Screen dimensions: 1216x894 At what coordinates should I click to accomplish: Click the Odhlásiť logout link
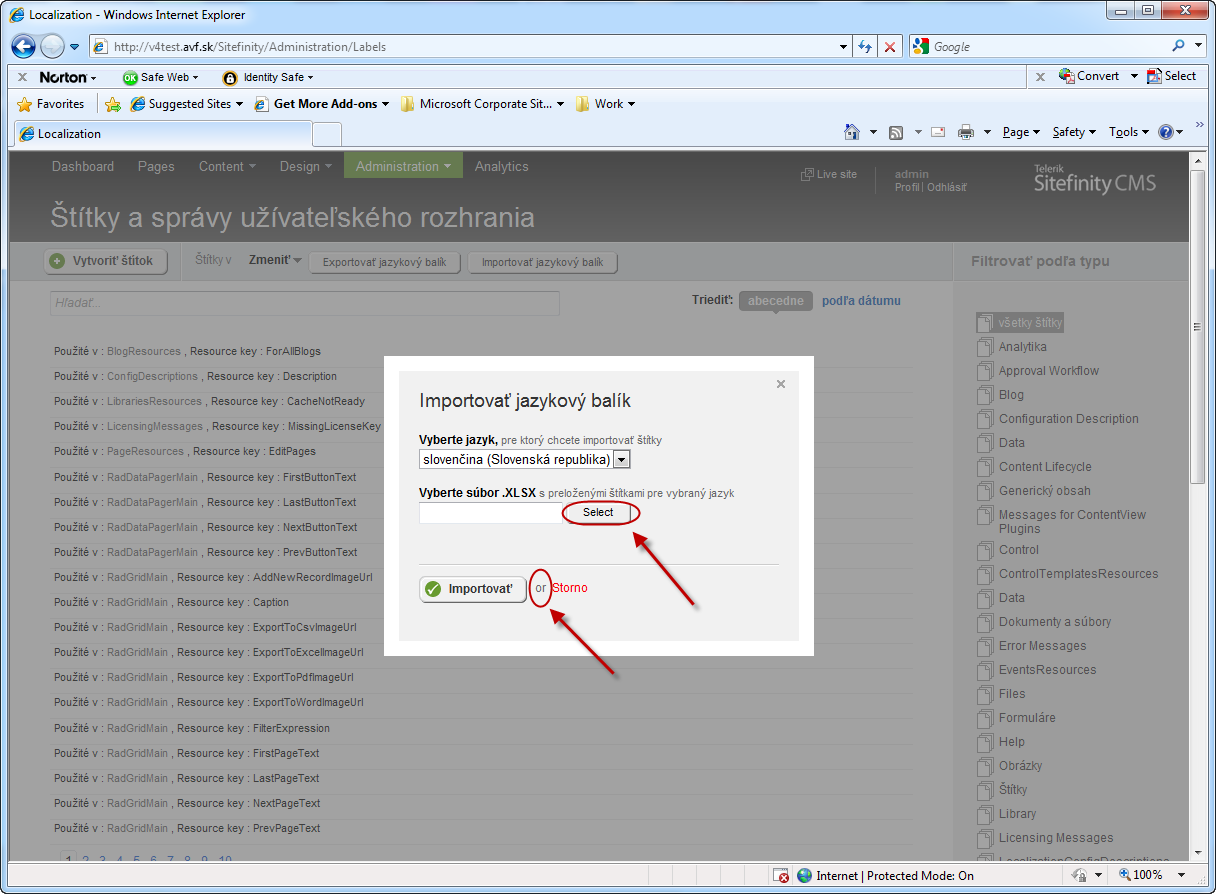[947, 187]
